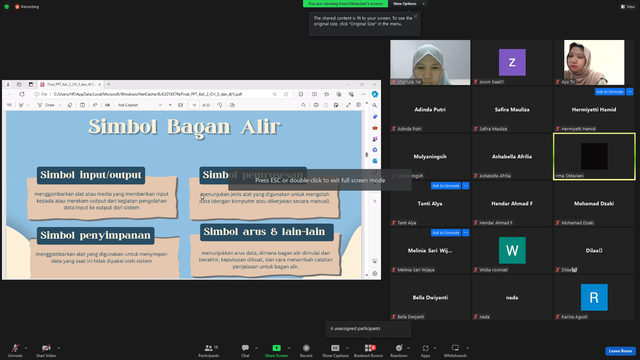Image resolution: width=640 pixels, height=360 pixels.
Task: Zoom in the PDF with plus
Action: (x=170, y=105)
